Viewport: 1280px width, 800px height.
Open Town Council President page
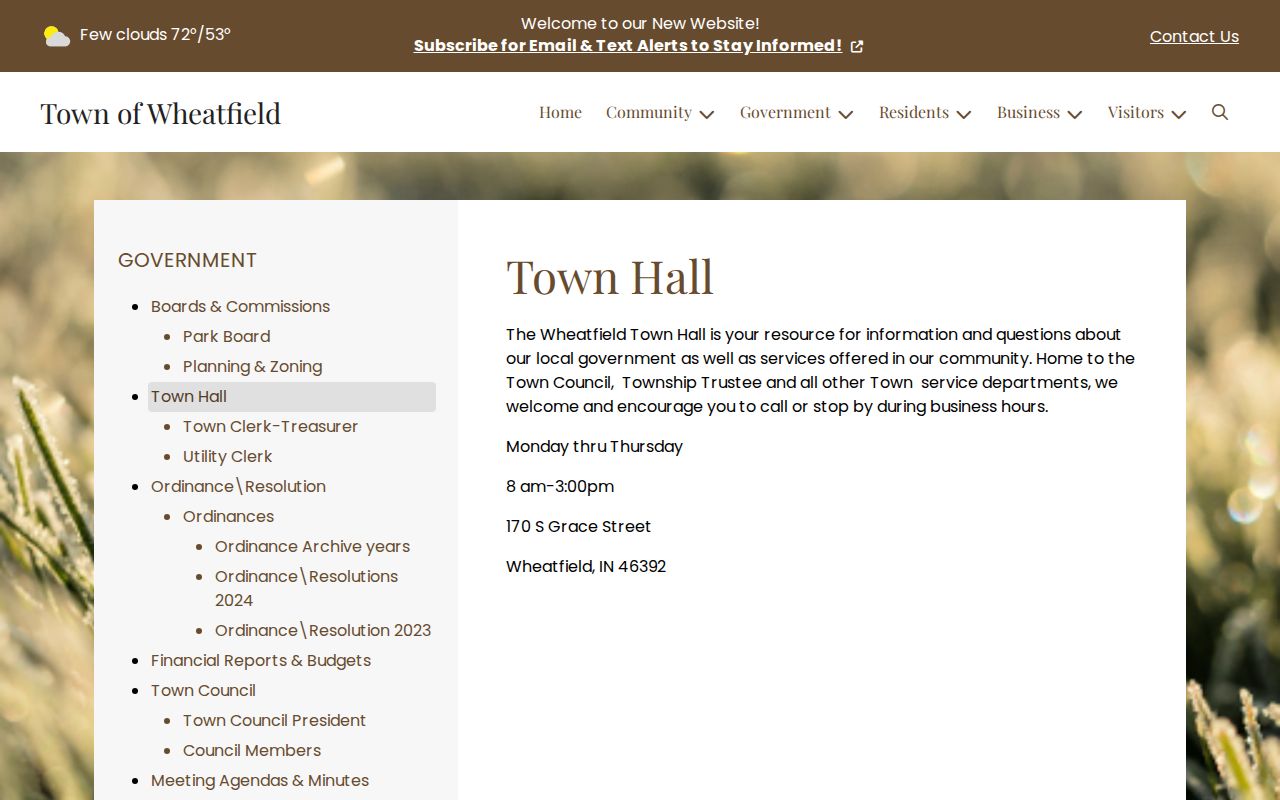coord(274,720)
